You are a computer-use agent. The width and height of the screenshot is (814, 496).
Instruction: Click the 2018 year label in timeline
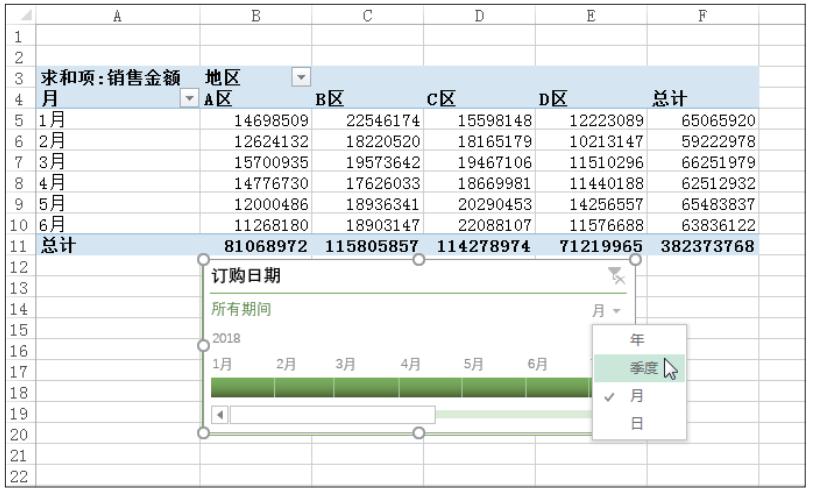[x=226, y=338]
